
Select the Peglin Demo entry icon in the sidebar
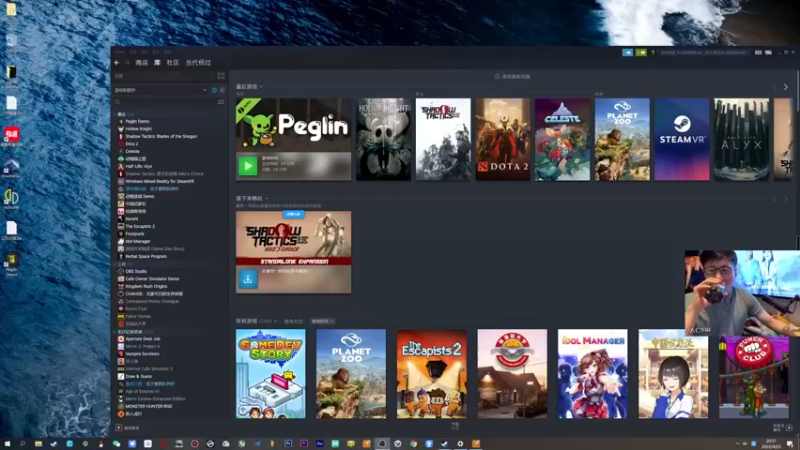121,121
